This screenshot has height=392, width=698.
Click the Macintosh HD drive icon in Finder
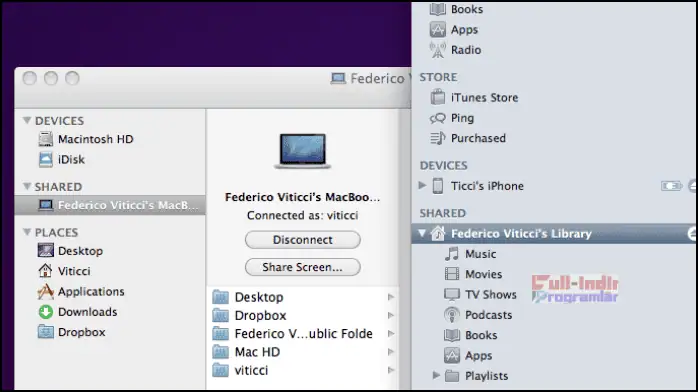click(45, 139)
